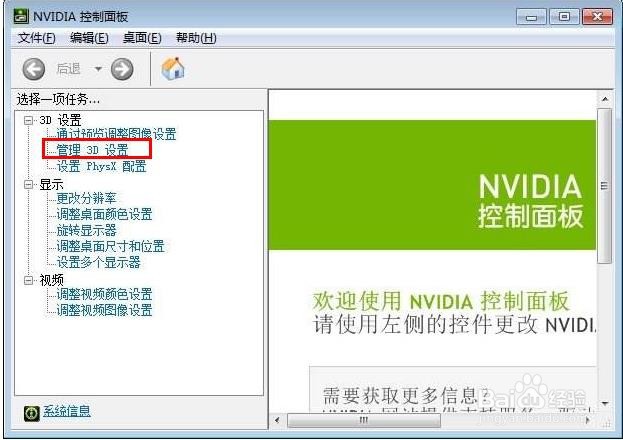Select 通过预览调整图像设置
Screen dimensions: 623x440
(x=116, y=134)
